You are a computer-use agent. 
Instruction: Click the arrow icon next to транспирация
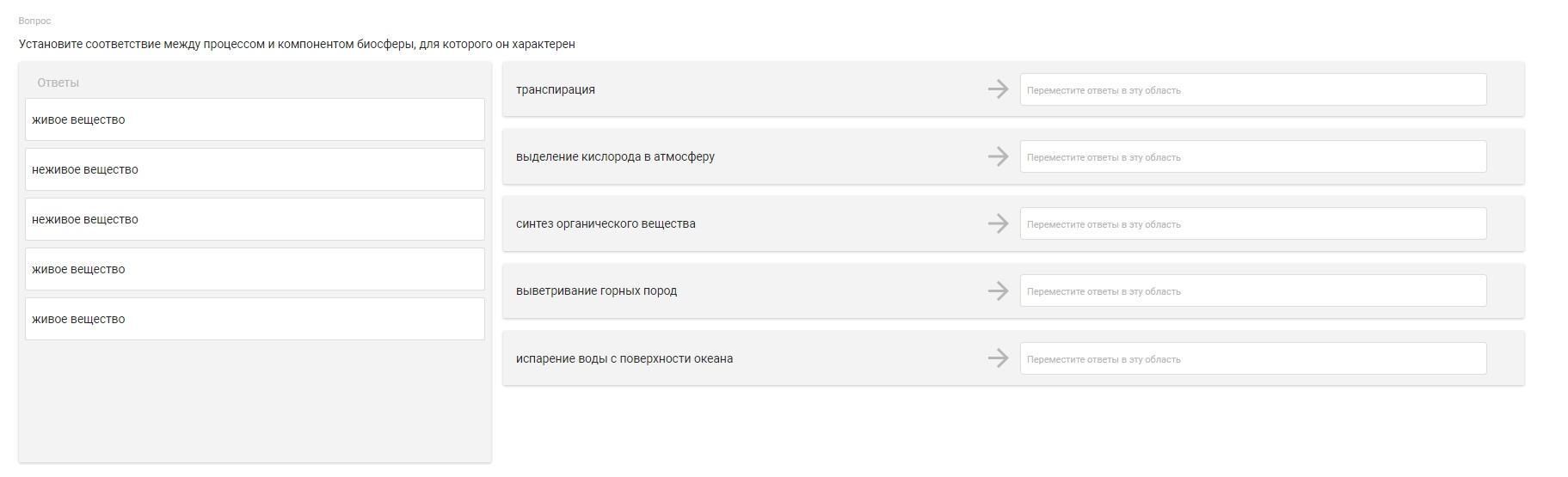[x=998, y=89]
